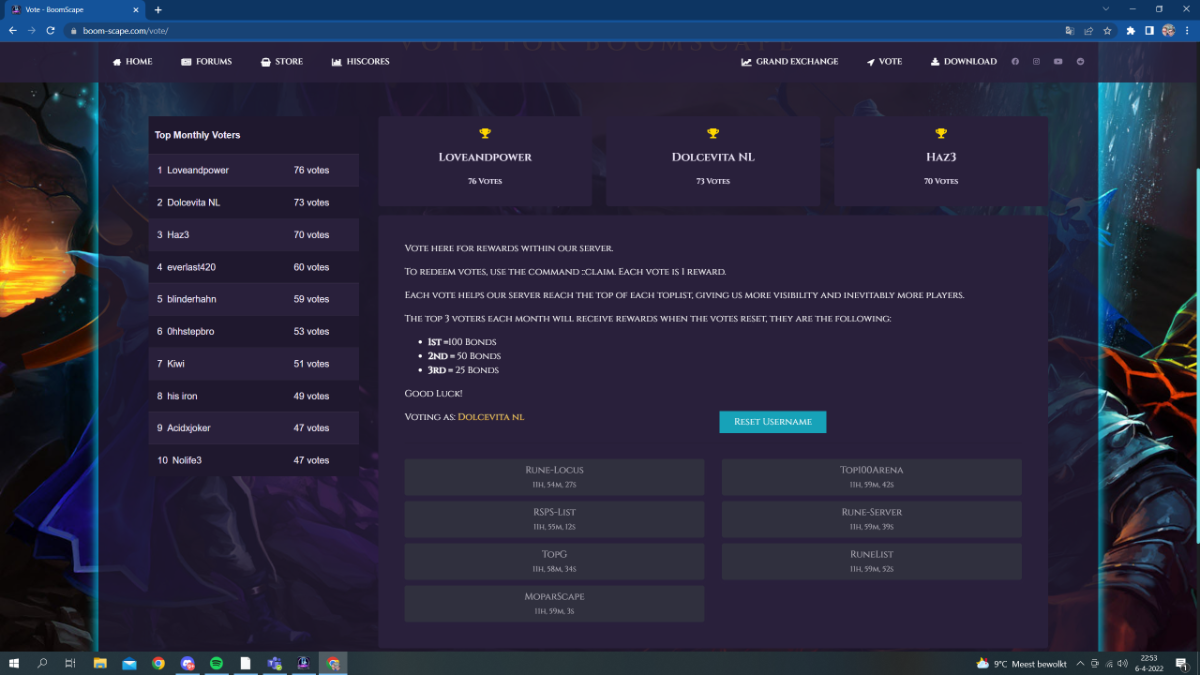This screenshot has height=675, width=1200.
Task: Open Windows taskbar search
Action: coord(42,663)
